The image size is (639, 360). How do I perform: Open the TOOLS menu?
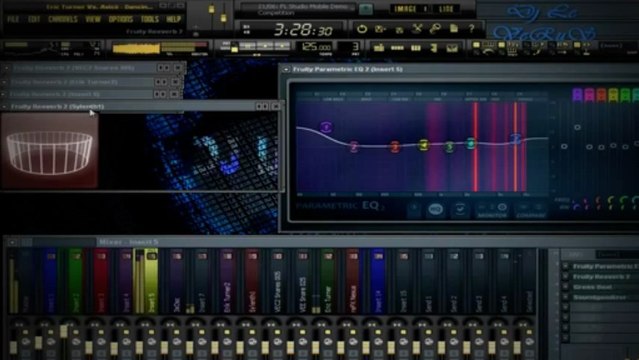click(150, 19)
